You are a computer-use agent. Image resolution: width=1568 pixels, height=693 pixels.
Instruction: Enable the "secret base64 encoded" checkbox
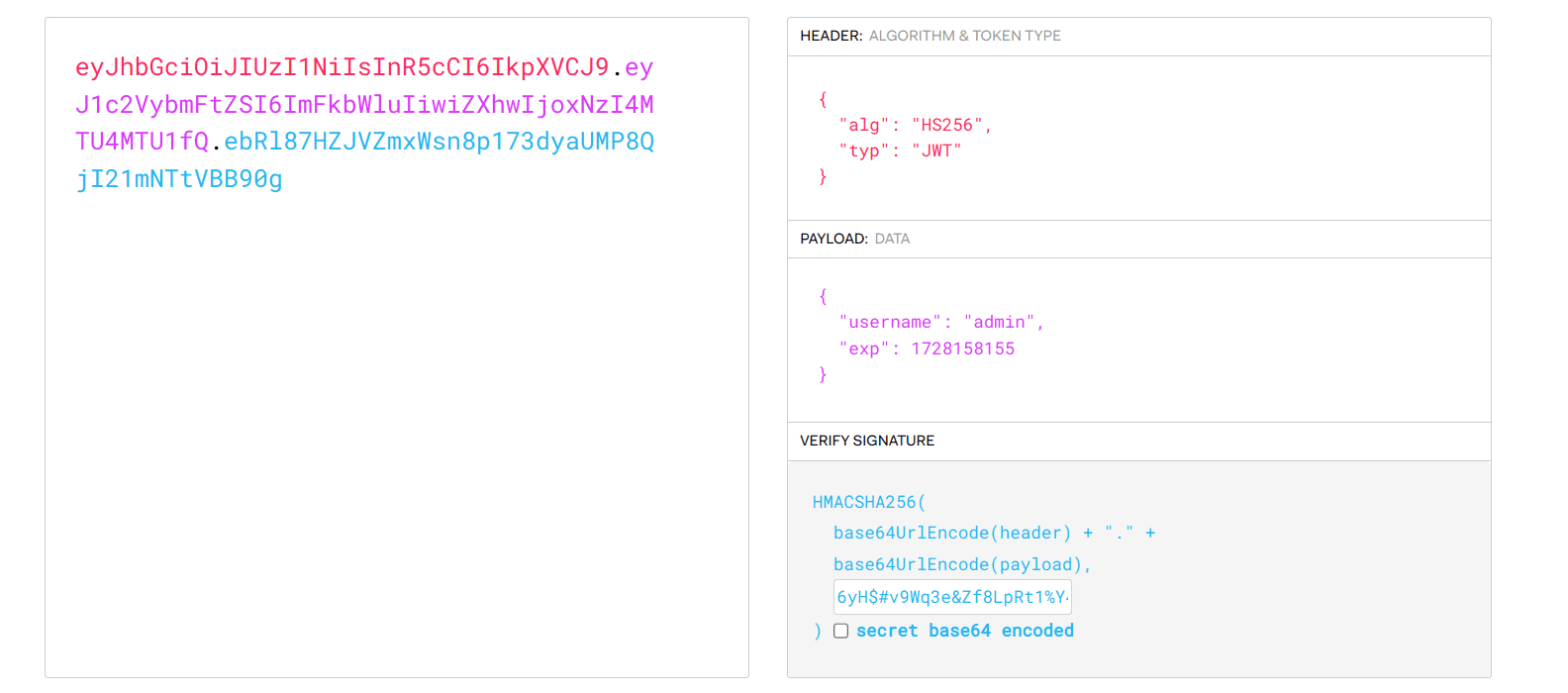pyautogui.click(x=840, y=631)
